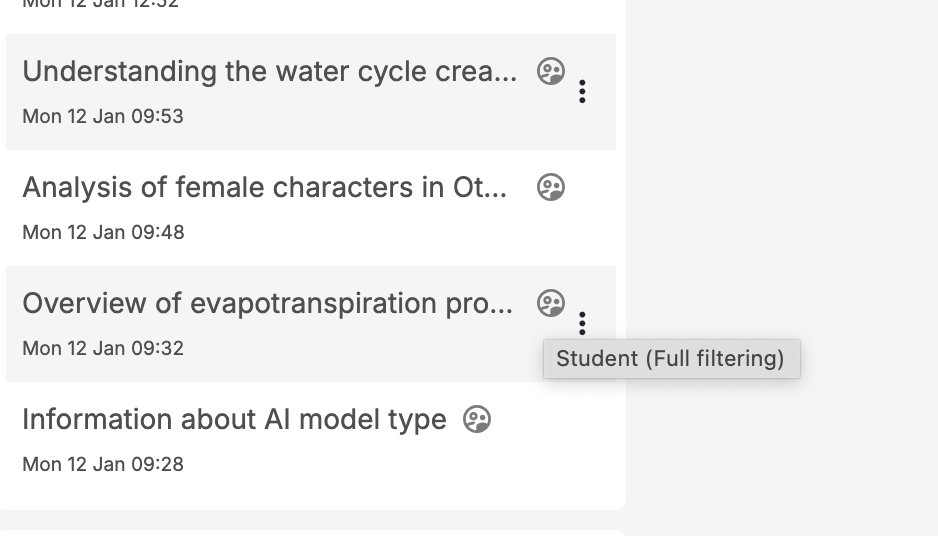938x536 pixels.
Task: Open the Understanding the water cycle conversation
Action: tap(270, 72)
